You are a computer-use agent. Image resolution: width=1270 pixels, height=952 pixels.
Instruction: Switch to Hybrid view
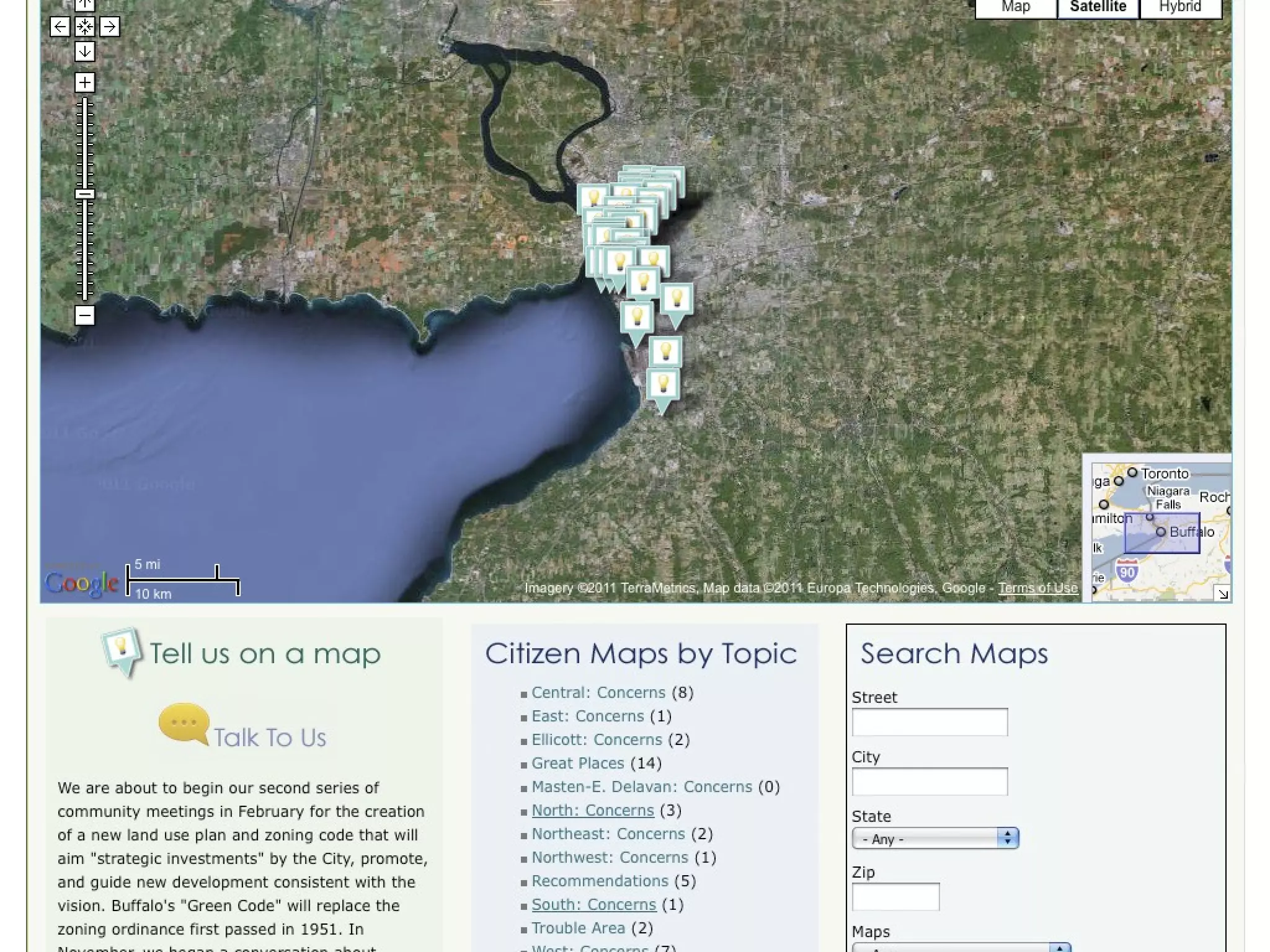pos(1180,7)
